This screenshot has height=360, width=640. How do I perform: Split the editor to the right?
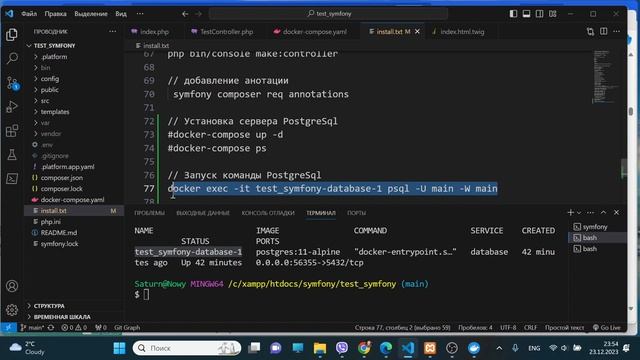point(603,31)
